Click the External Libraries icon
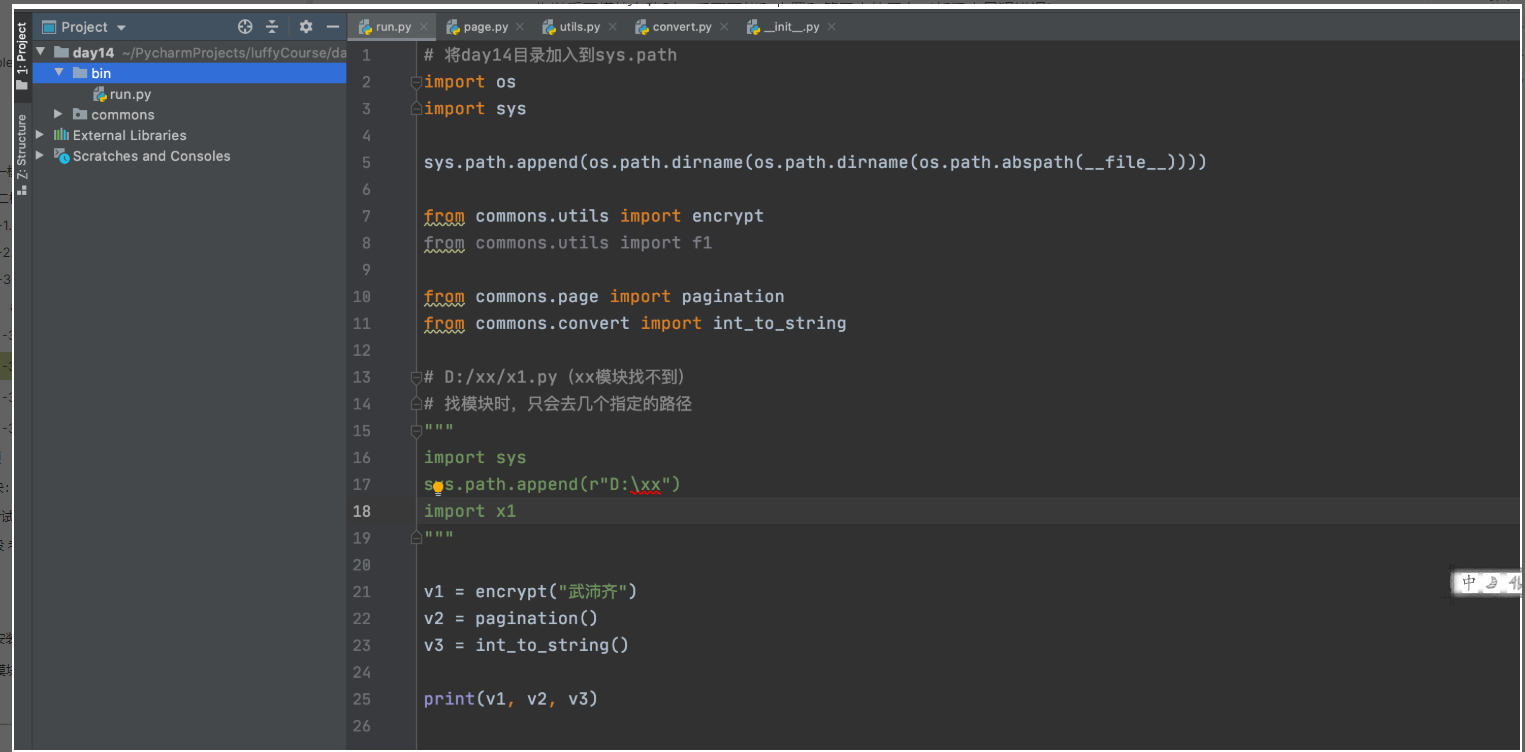1525x752 pixels. click(x=61, y=135)
